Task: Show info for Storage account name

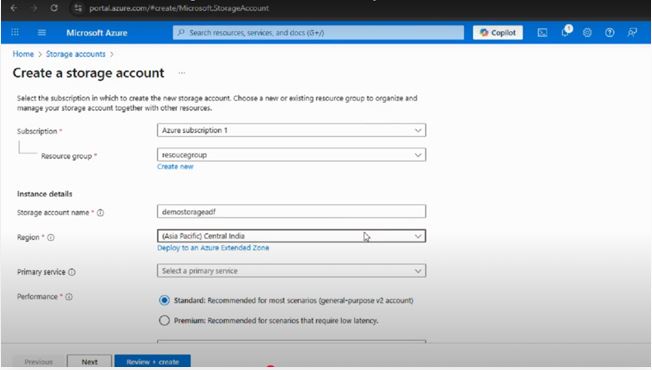Action: (x=100, y=213)
